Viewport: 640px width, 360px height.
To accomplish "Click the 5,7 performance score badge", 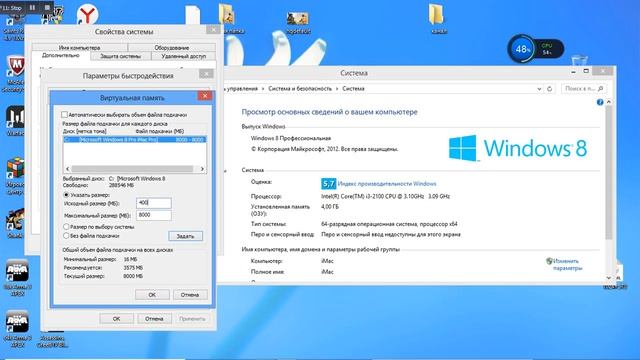I will tap(328, 184).
